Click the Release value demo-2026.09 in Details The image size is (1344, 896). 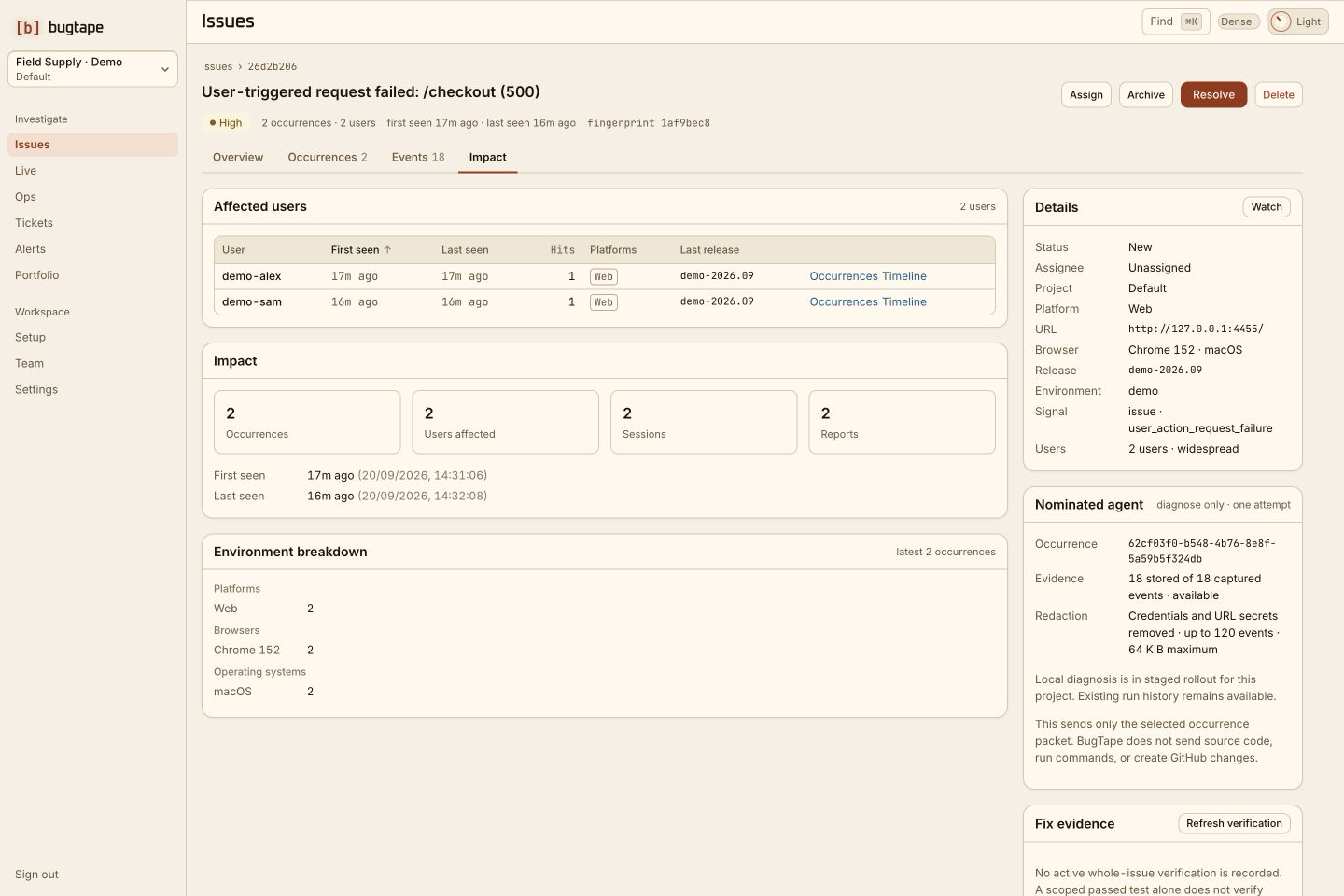point(1165,371)
